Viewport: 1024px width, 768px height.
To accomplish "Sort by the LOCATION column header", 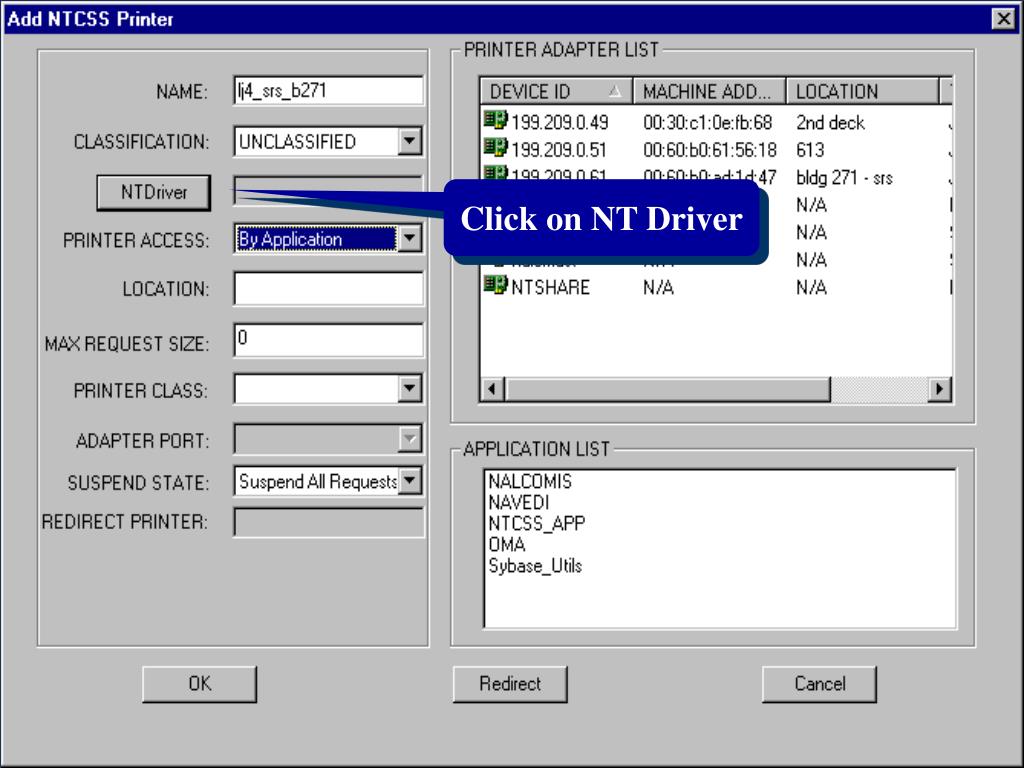I will point(863,91).
